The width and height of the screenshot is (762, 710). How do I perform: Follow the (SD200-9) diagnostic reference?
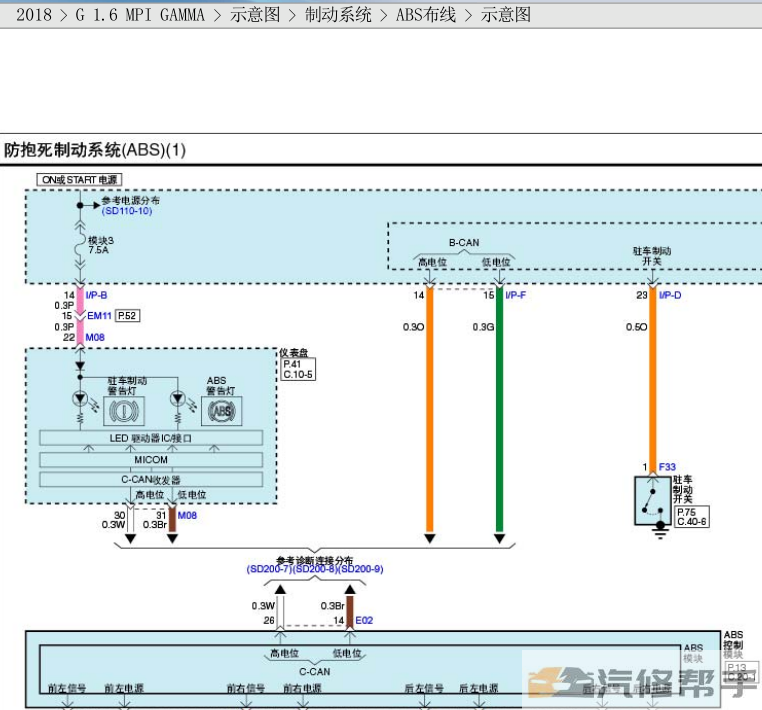[361, 569]
